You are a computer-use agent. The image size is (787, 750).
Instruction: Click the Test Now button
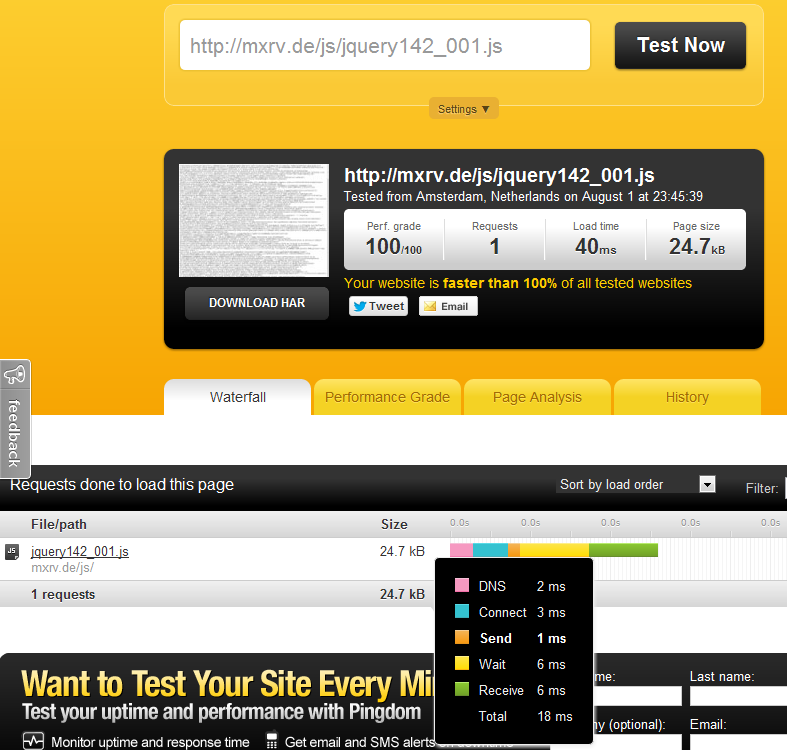point(680,45)
